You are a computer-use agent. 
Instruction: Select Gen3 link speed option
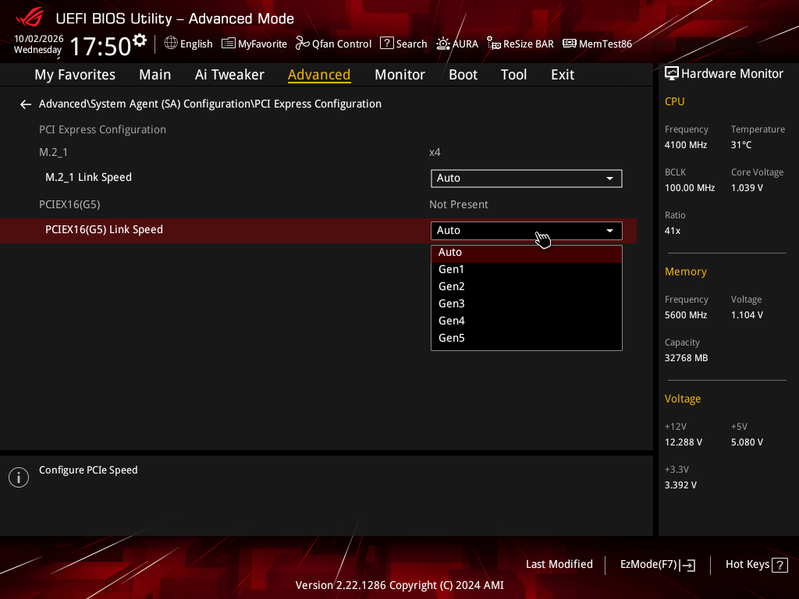tap(526, 304)
